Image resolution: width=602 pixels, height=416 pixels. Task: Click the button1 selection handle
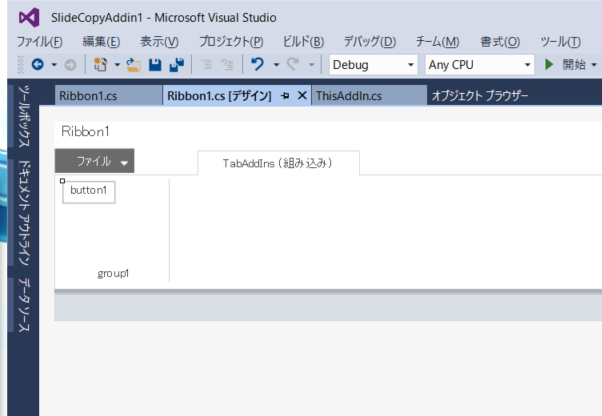tap(62, 181)
